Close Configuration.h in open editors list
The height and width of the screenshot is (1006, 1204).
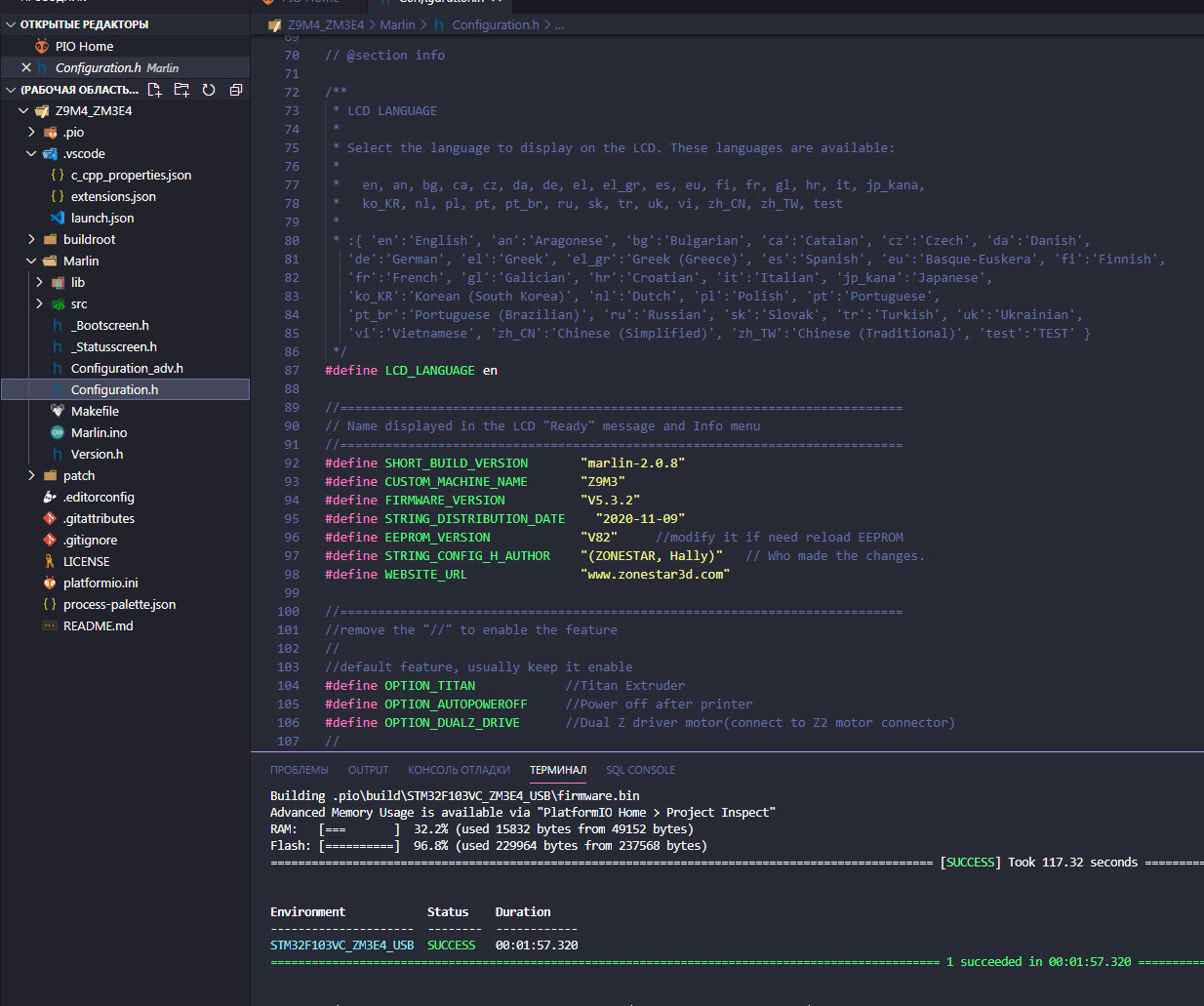coord(26,67)
